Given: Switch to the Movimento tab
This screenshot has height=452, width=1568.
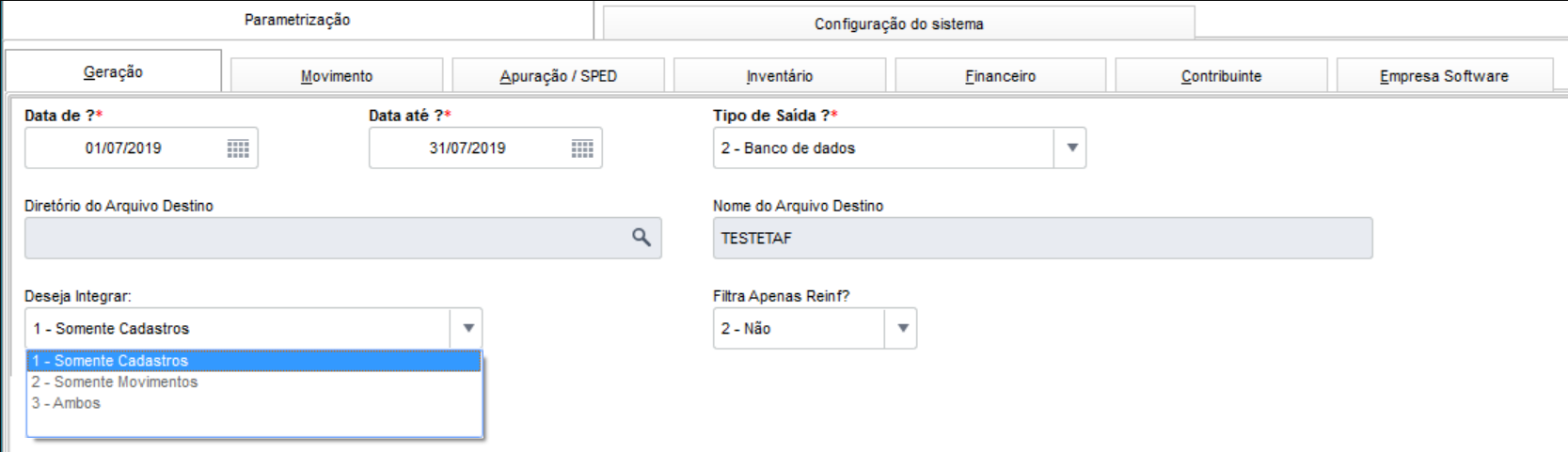Looking at the screenshot, I should coord(337,76).
